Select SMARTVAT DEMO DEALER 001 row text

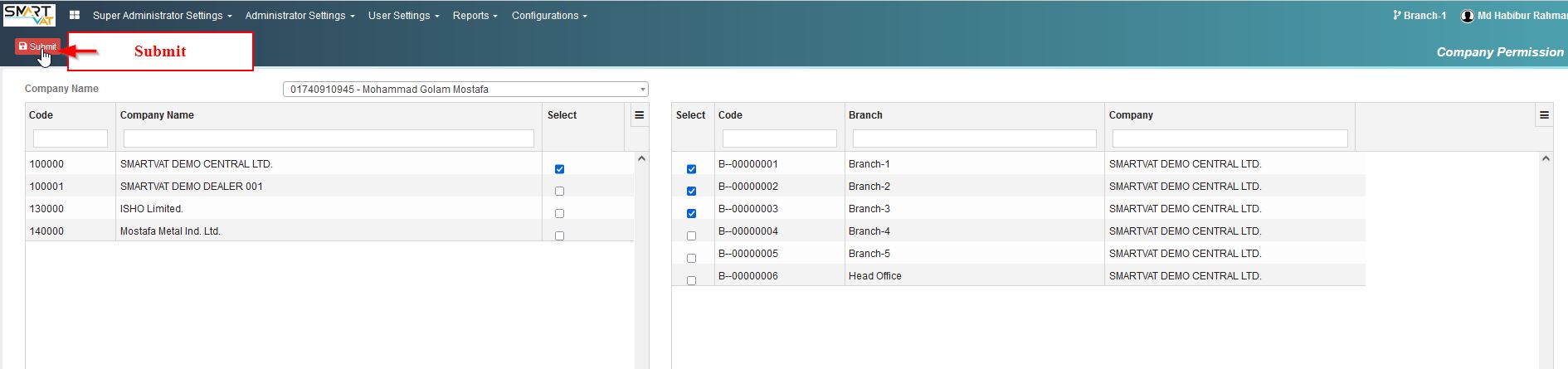pos(192,187)
